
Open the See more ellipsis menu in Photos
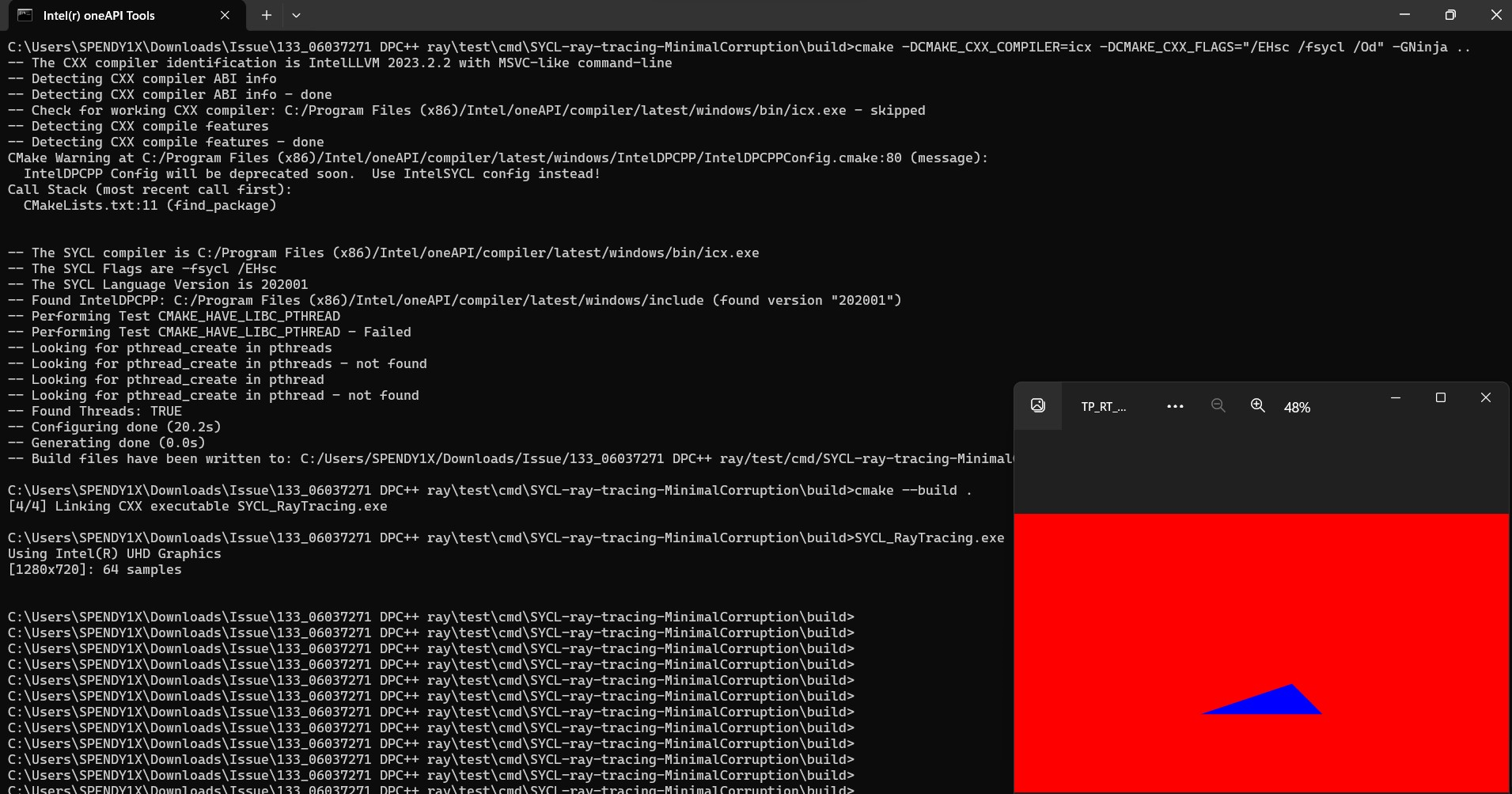[x=1174, y=406]
